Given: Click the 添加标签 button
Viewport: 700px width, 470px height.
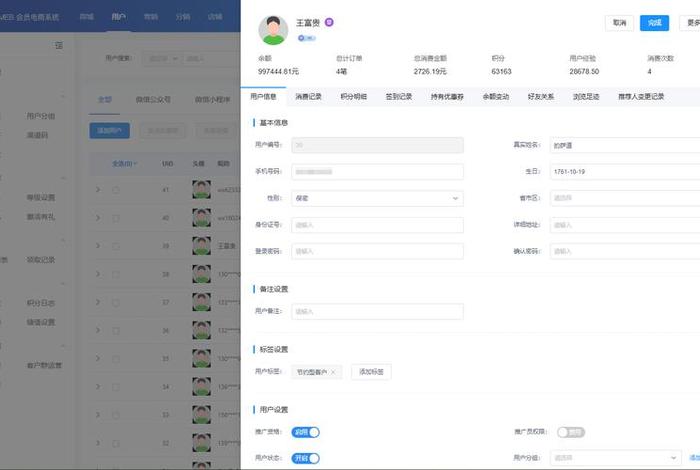Looking at the screenshot, I should (x=371, y=372).
